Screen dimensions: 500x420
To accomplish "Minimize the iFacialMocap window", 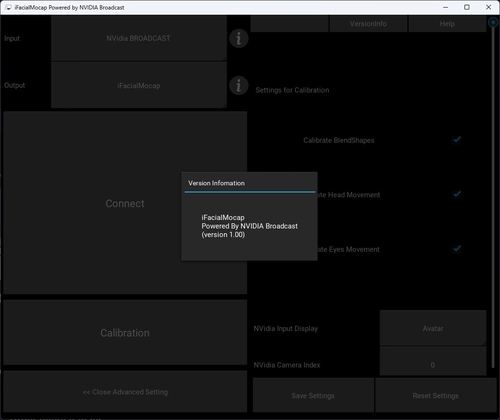I will pos(446,7).
